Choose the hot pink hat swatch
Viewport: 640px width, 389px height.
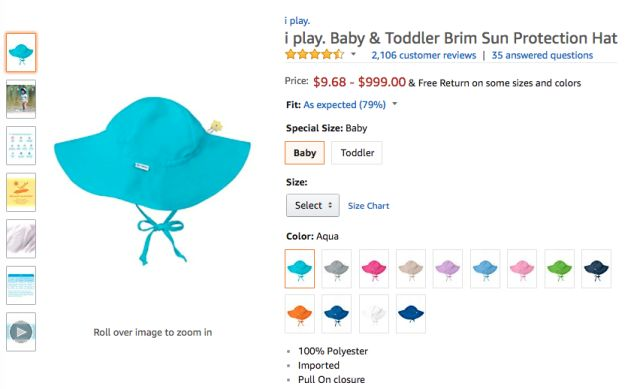pyautogui.click(x=374, y=269)
